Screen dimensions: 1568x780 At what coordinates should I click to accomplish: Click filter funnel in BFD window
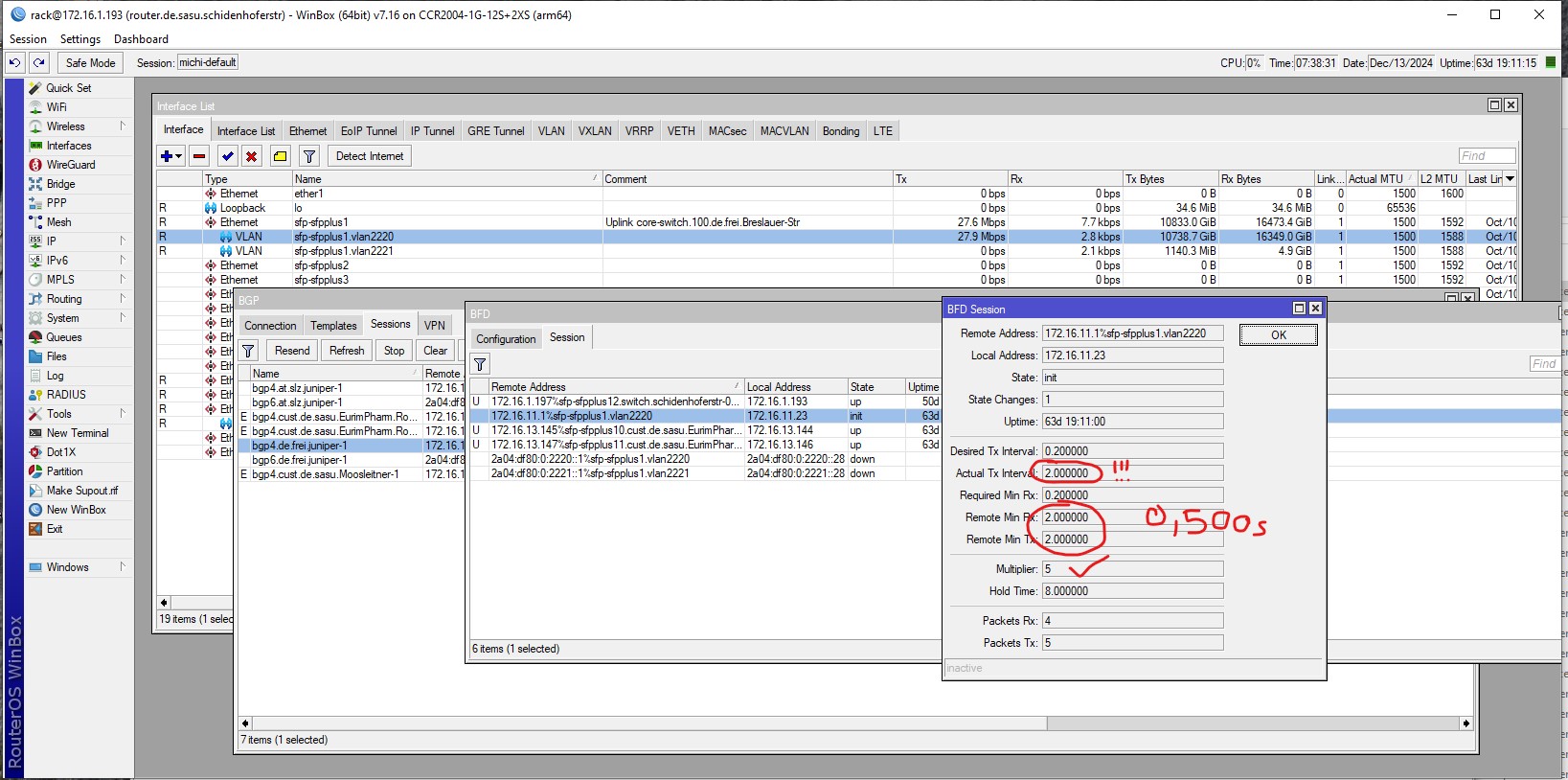[480, 364]
